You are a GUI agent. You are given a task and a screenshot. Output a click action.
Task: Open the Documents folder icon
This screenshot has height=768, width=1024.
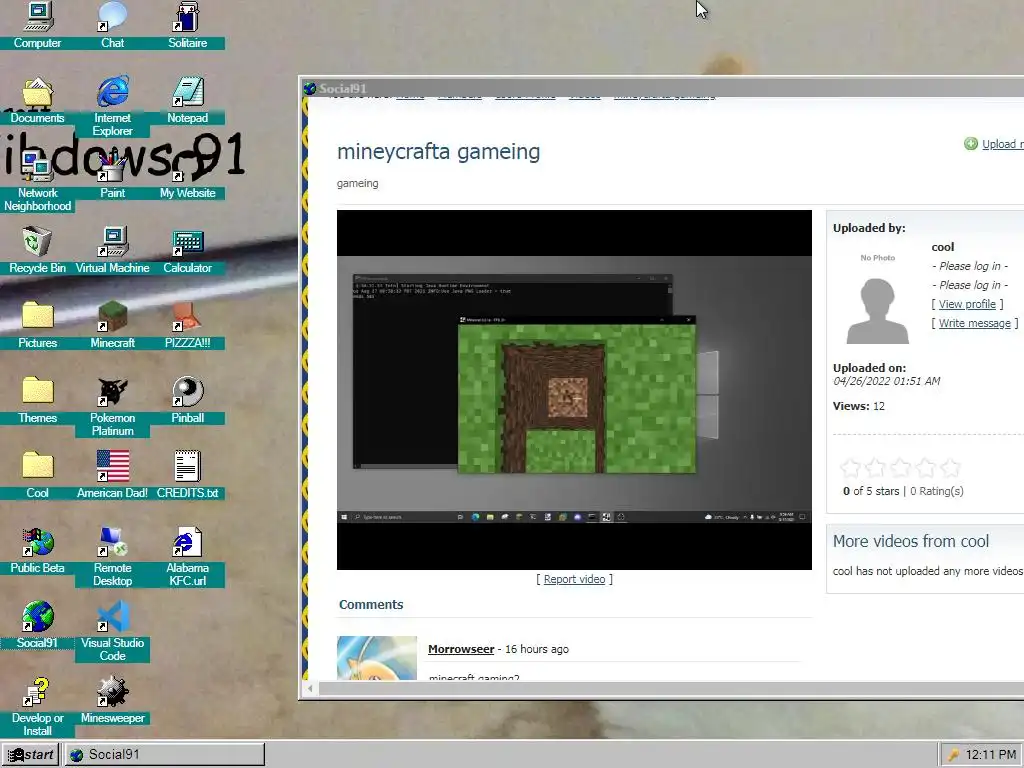point(37,101)
